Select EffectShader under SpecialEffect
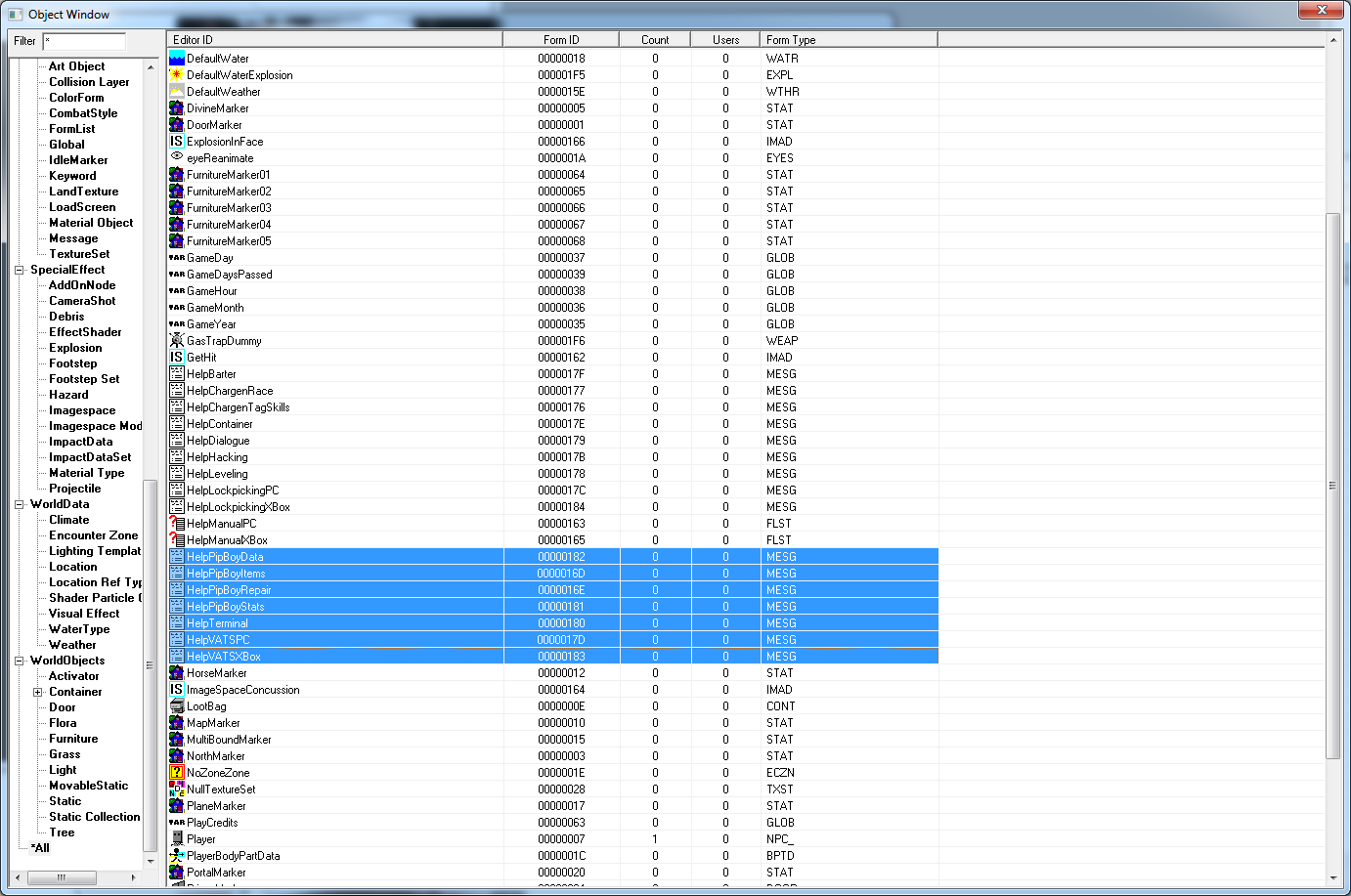1351x896 pixels. point(85,332)
